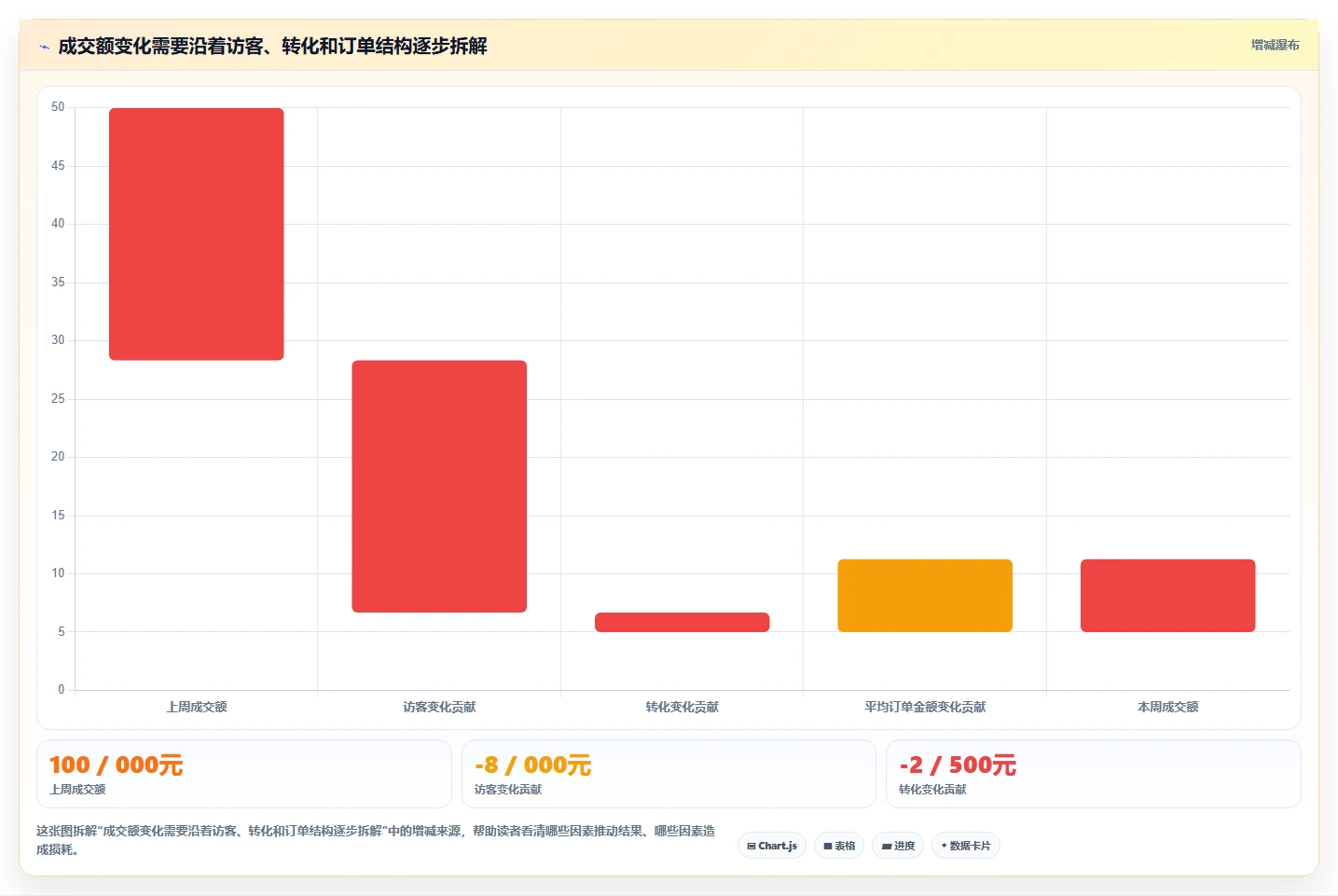Viewport: 1338px width, 896px height.
Task: Click the 数据卡片 chip
Action: pyautogui.click(x=966, y=846)
